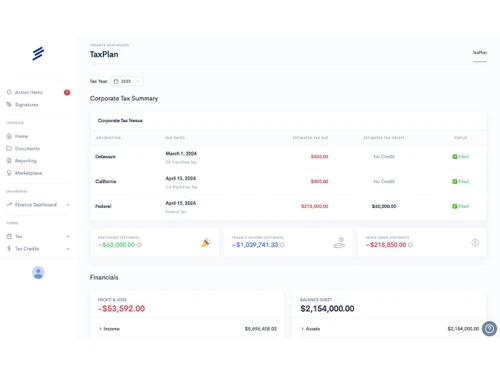
Task: Switch to the TaxPlan tab at top right
Action: click(x=480, y=52)
